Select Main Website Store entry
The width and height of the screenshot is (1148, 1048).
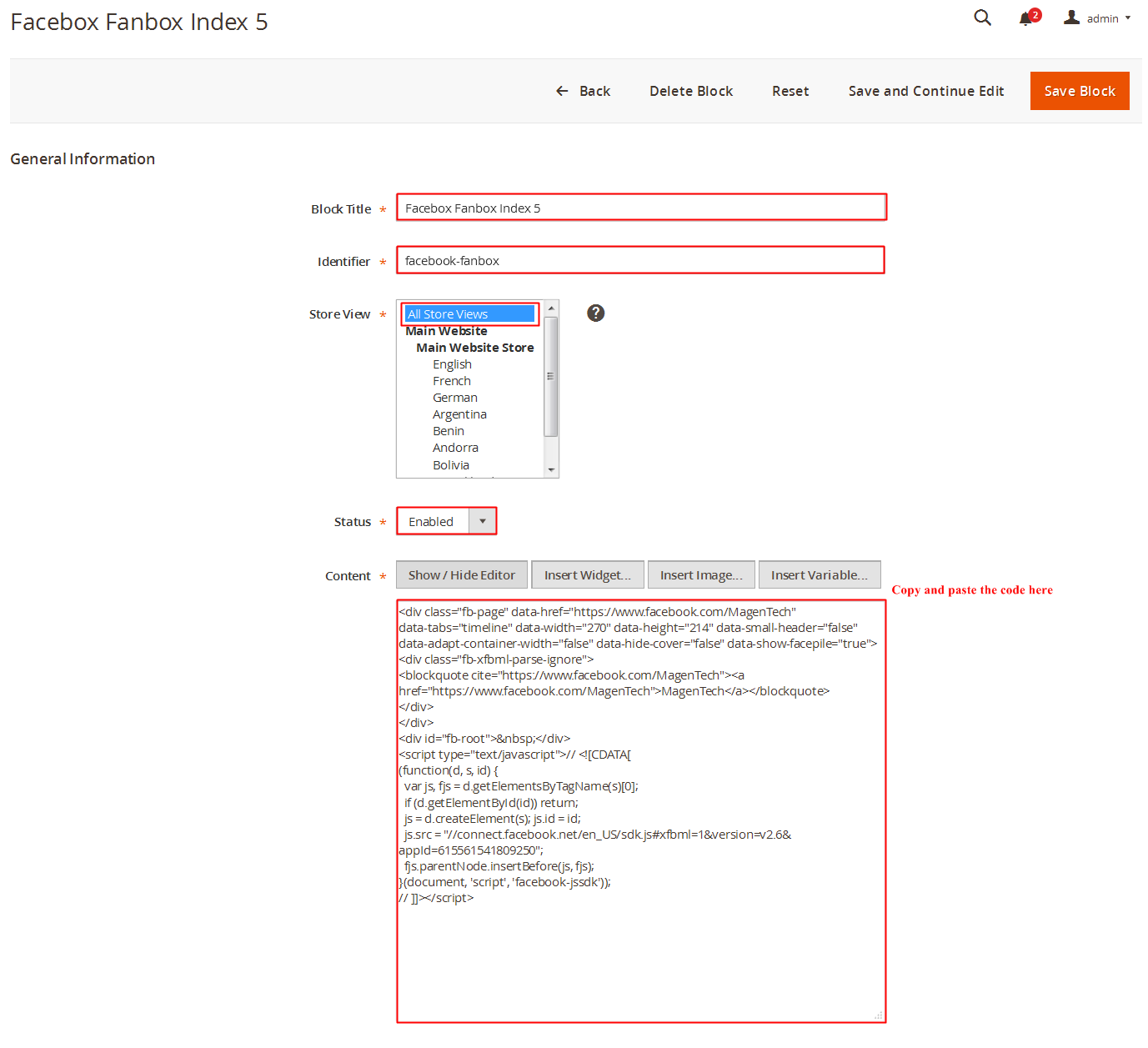pos(475,348)
